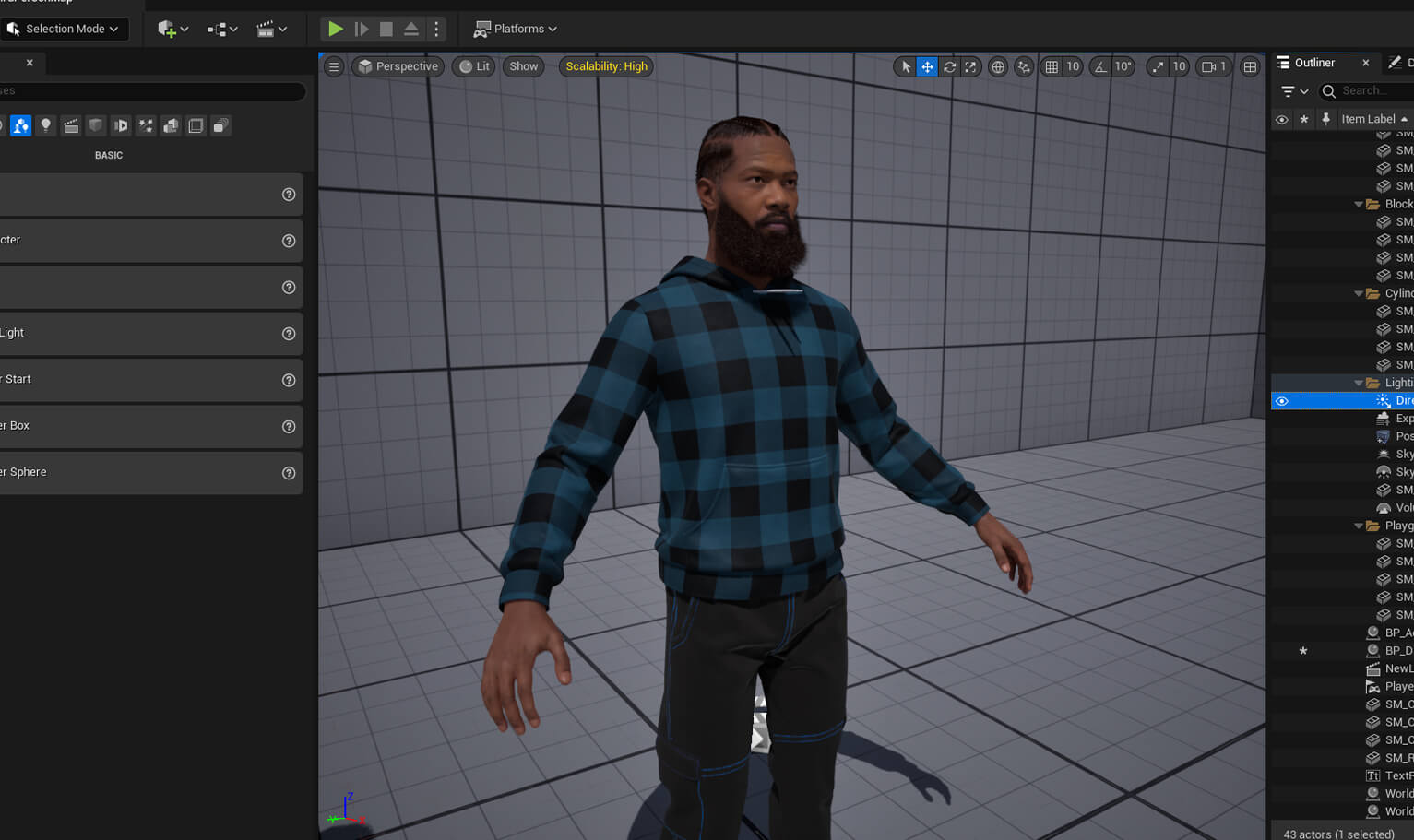Click the Scalability: High button
The width and height of the screenshot is (1414, 840).
[x=606, y=66]
